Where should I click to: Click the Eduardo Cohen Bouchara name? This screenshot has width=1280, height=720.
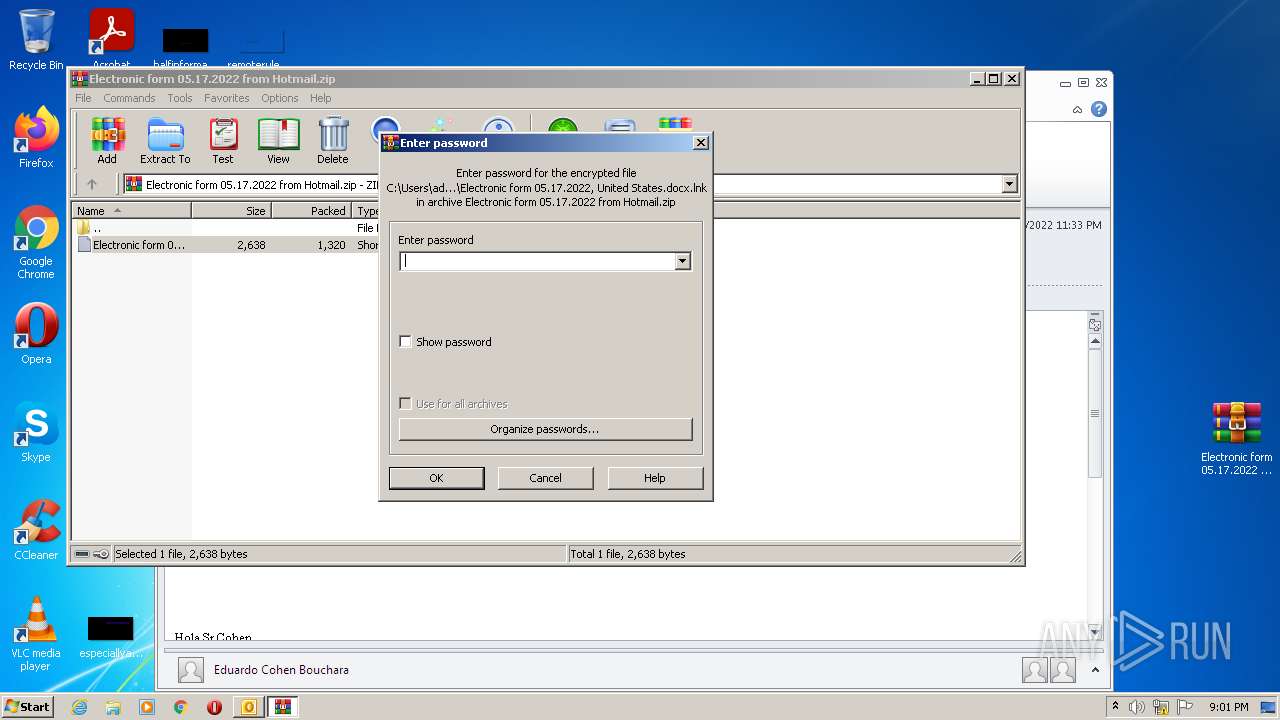[x=281, y=670]
